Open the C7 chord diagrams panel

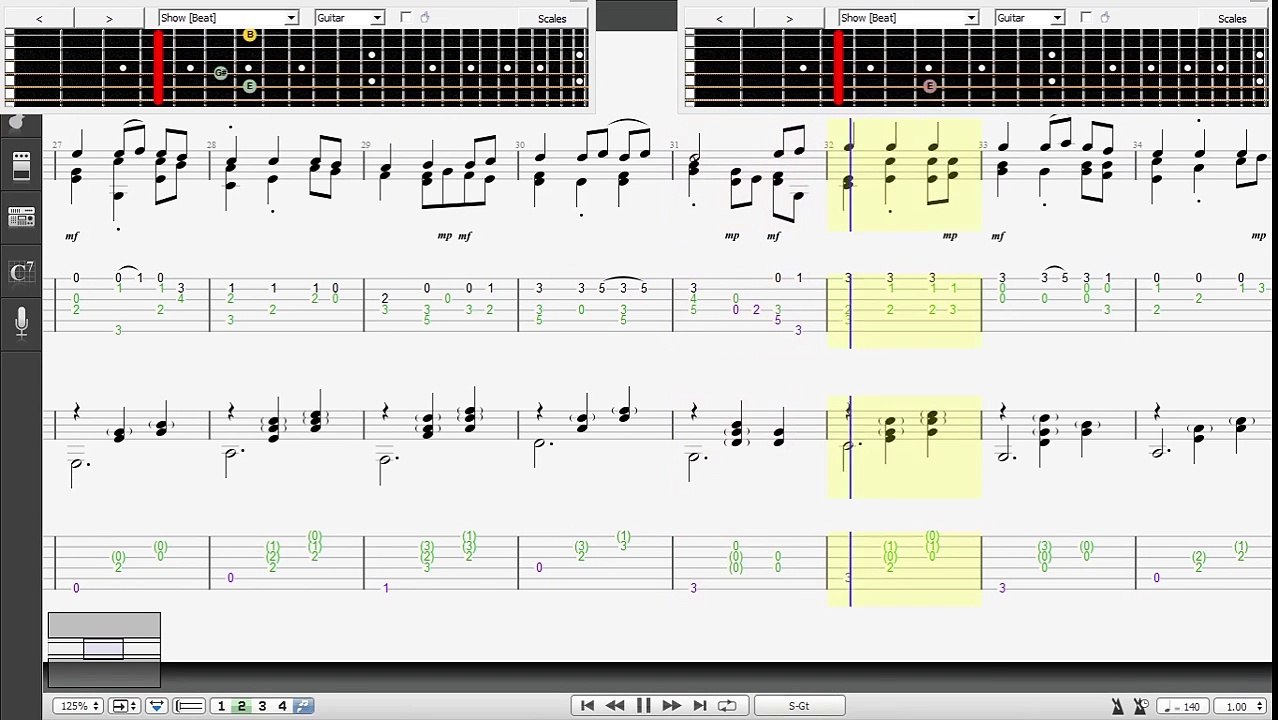21,272
